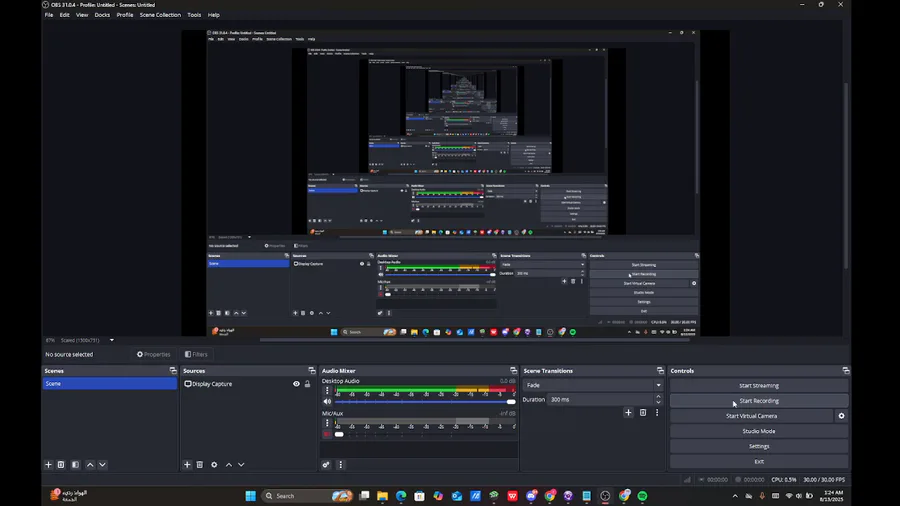The width and height of the screenshot is (900, 506).
Task: Click the Start Recording button
Action: 759,400
